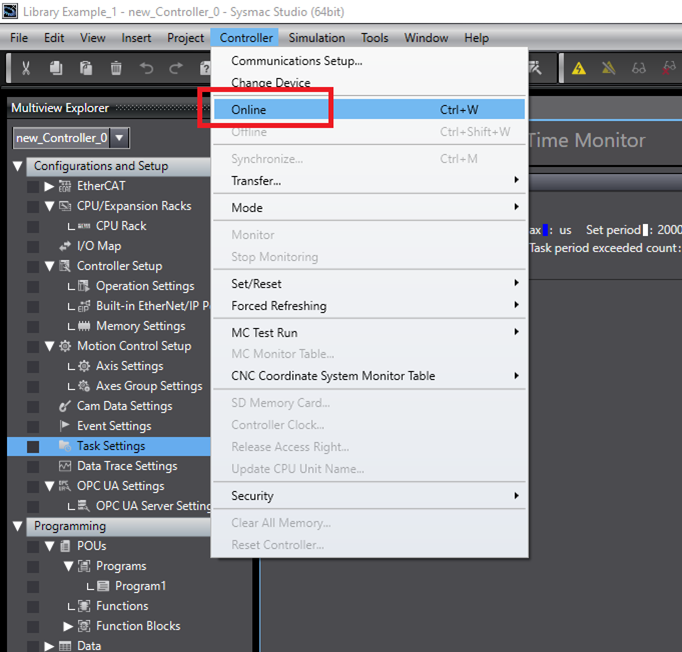Toggle the square box beside Program1
682x652 pixels.
click(33, 586)
